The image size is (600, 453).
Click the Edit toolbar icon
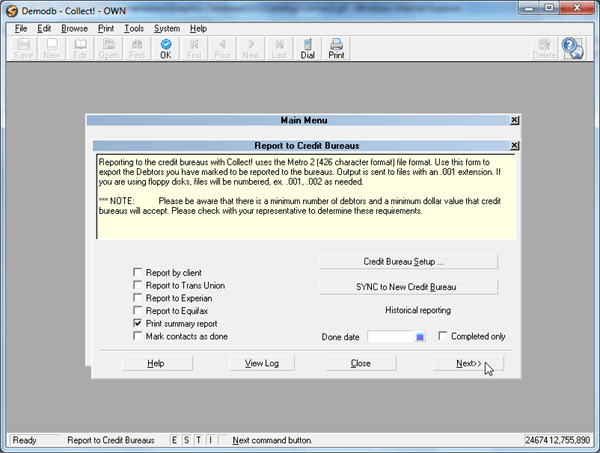click(x=80, y=49)
